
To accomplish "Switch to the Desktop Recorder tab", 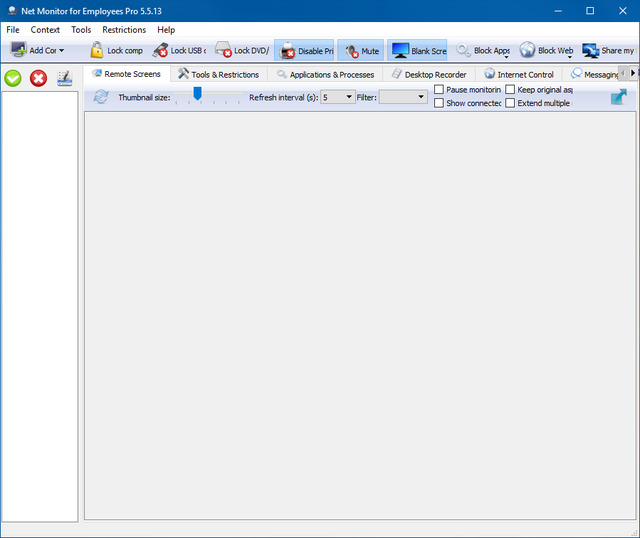I will coord(429,74).
